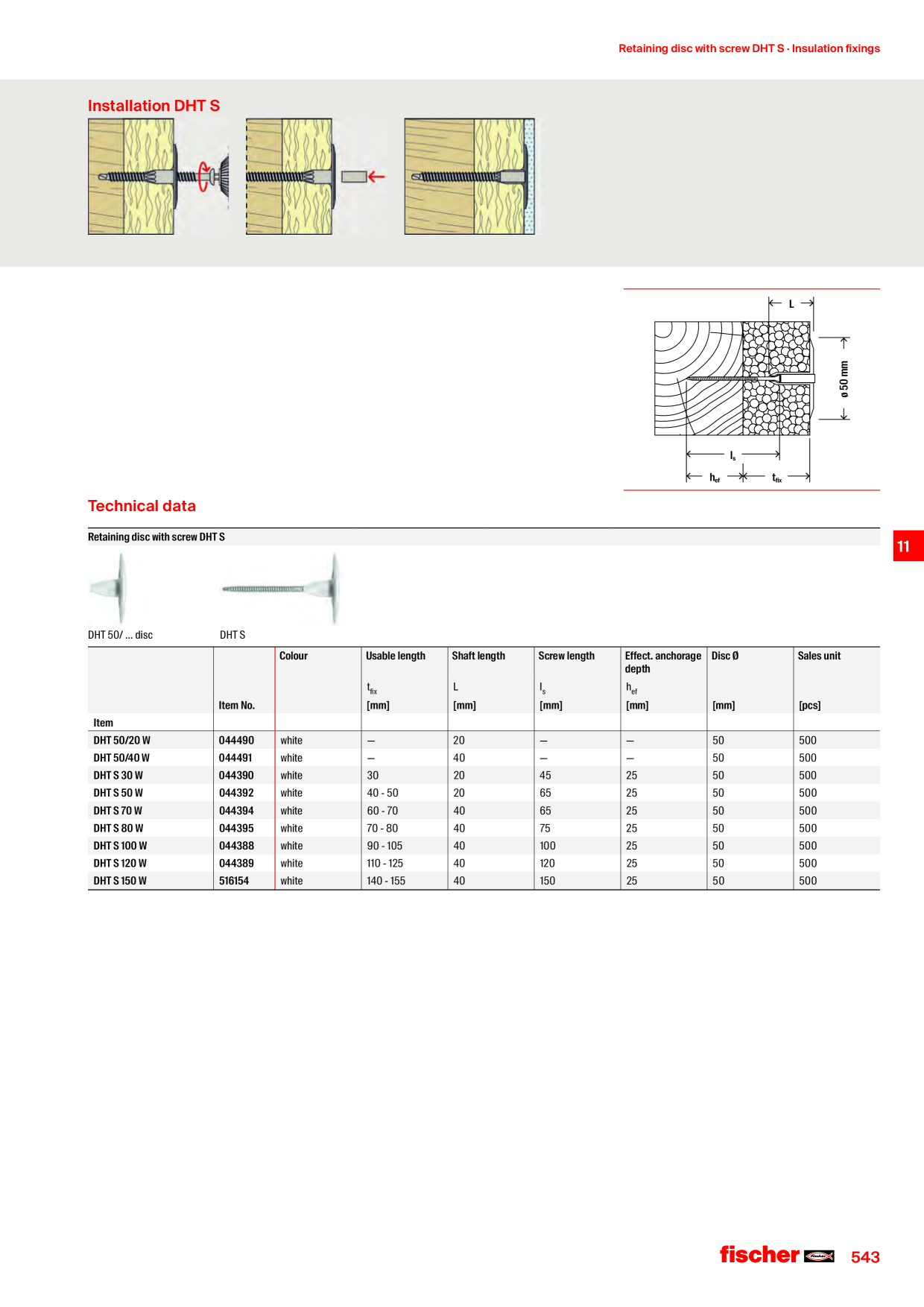The height and width of the screenshot is (1307, 924).
Task: Click the 'DHT S 70 W' item cell
Action: click(118, 811)
